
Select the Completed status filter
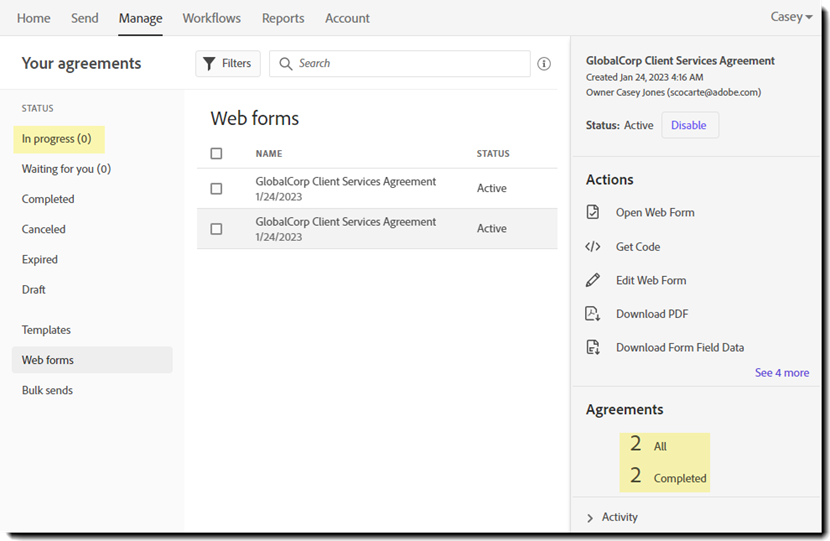pyautogui.click(x=48, y=199)
